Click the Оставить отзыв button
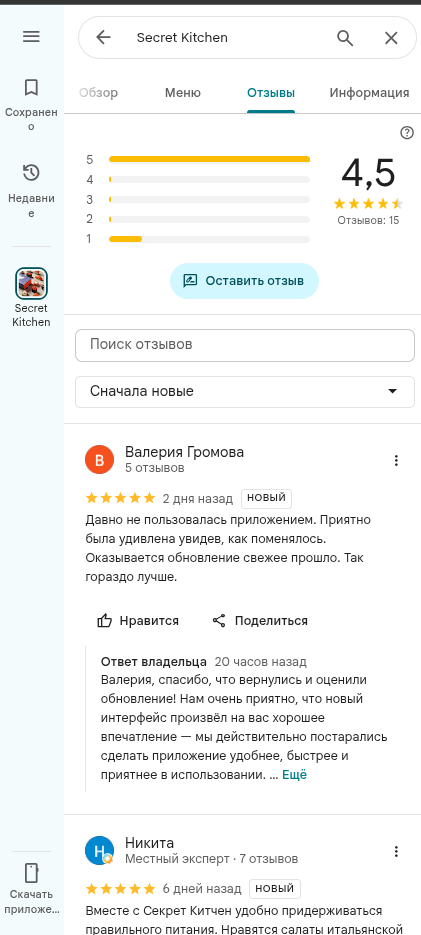The width and height of the screenshot is (421, 935). click(244, 281)
